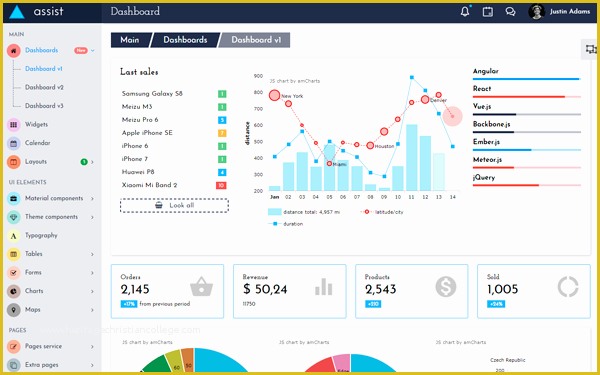Click the Products dollar coin icon
The height and width of the screenshot is (375, 600).
pos(446,287)
